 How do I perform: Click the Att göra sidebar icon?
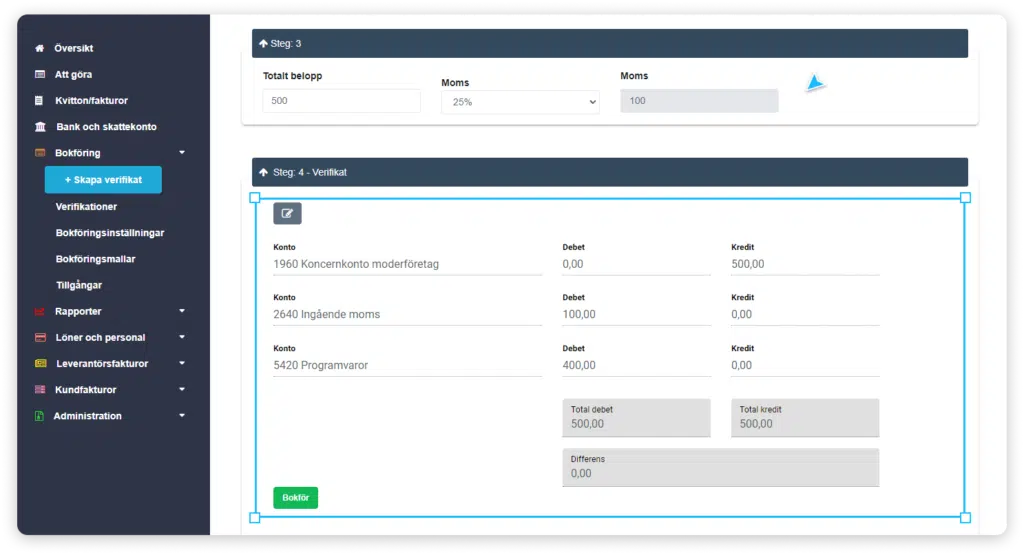40,74
